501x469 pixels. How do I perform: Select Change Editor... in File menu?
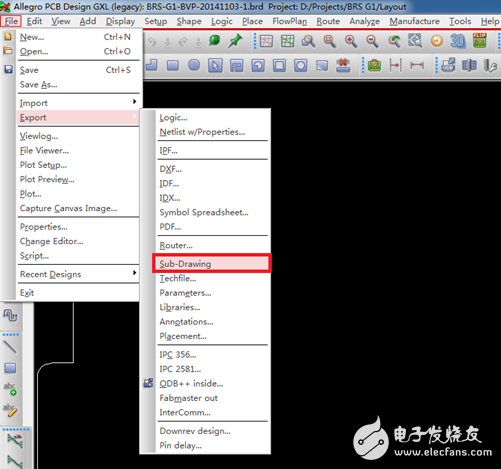pos(51,241)
